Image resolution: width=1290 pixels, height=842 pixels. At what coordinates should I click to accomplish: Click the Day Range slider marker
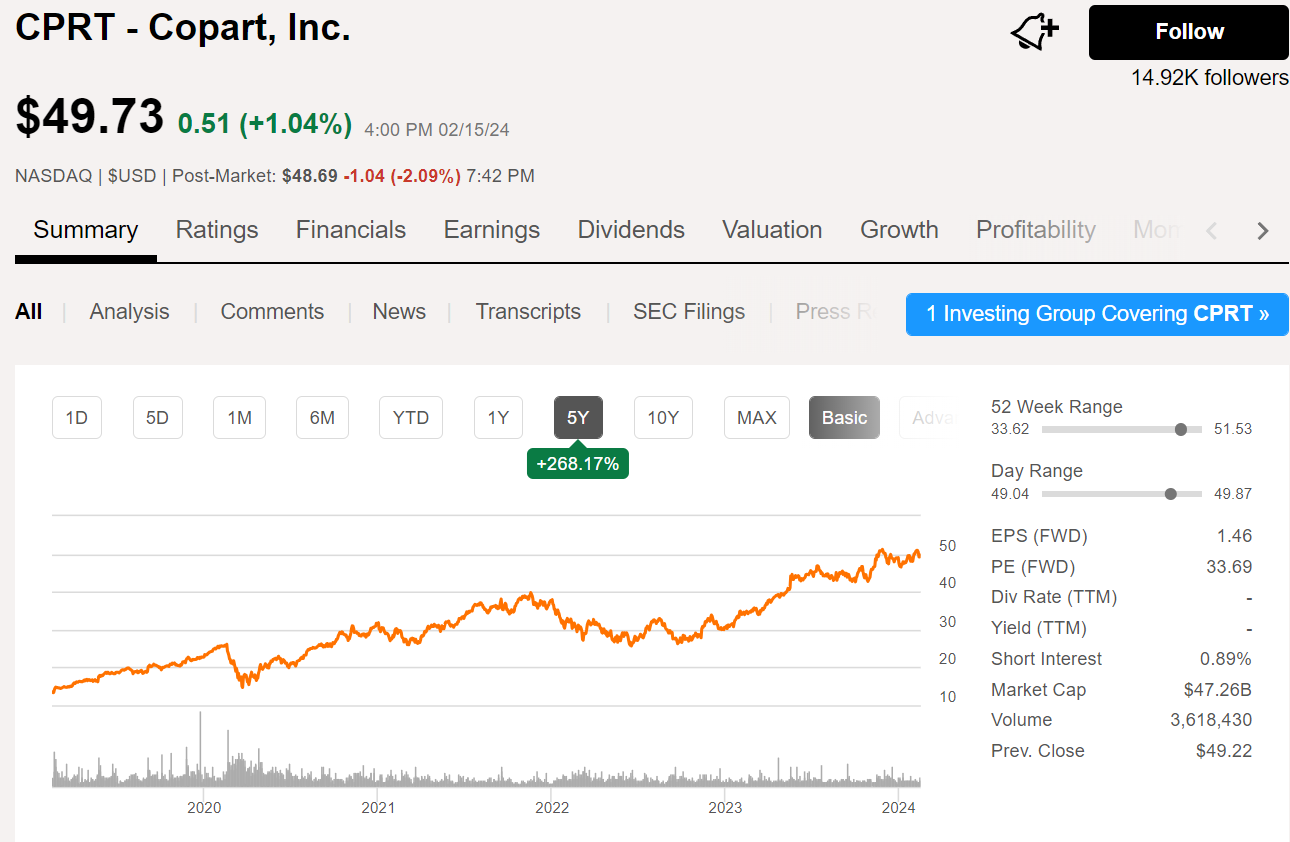pyautogui.click(x=1170, y=493)
